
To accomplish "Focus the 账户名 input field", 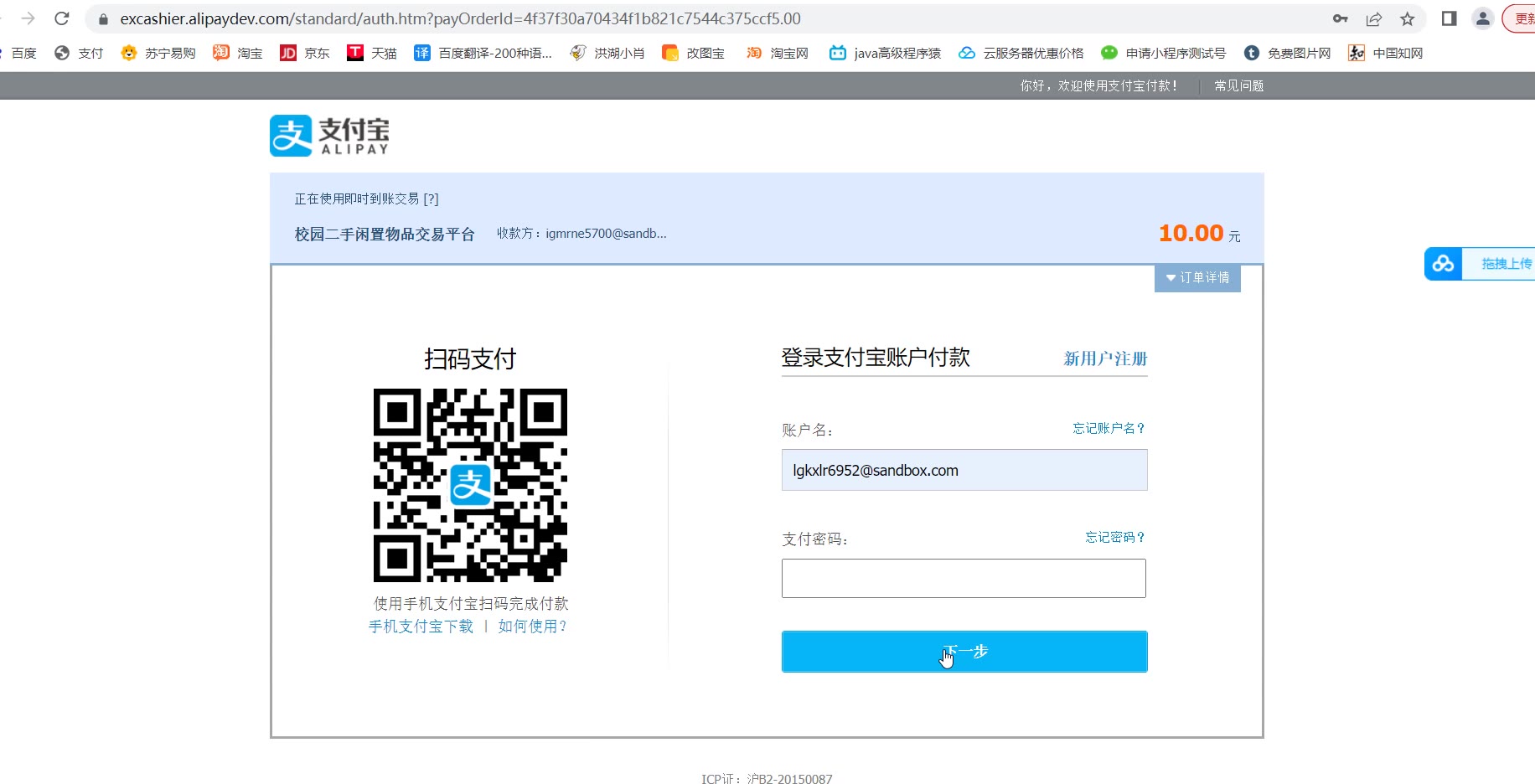I will (x=964, y=470).
